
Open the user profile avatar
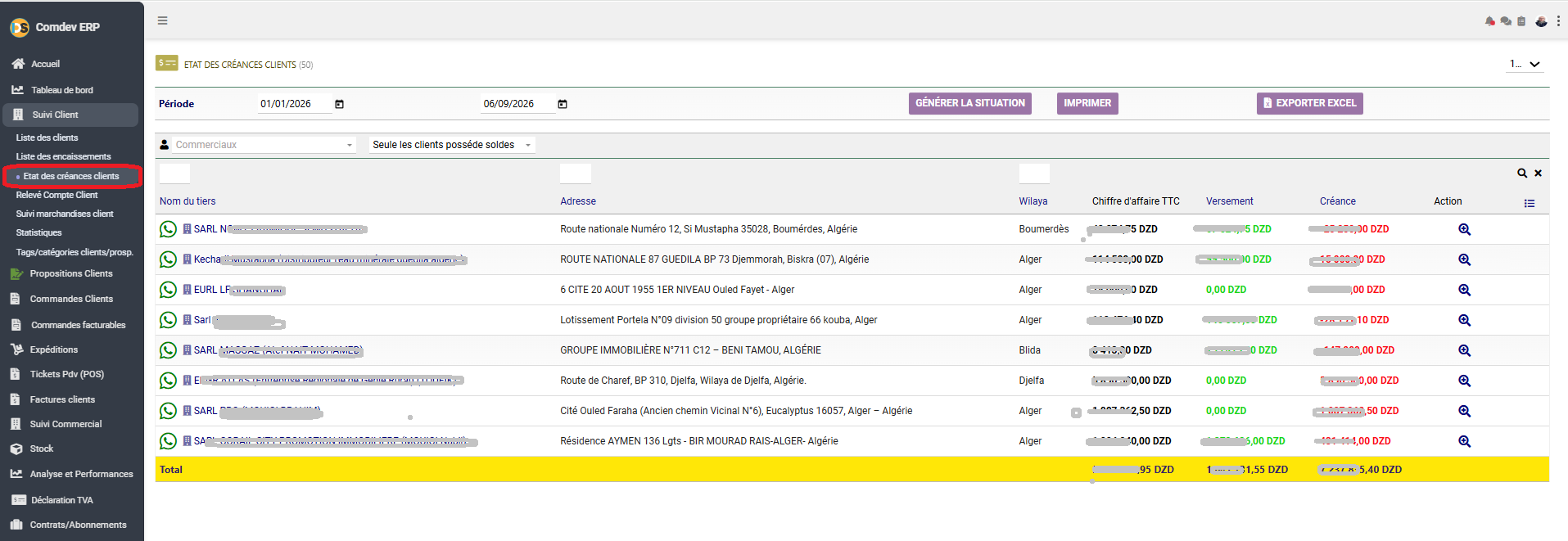1541,21
